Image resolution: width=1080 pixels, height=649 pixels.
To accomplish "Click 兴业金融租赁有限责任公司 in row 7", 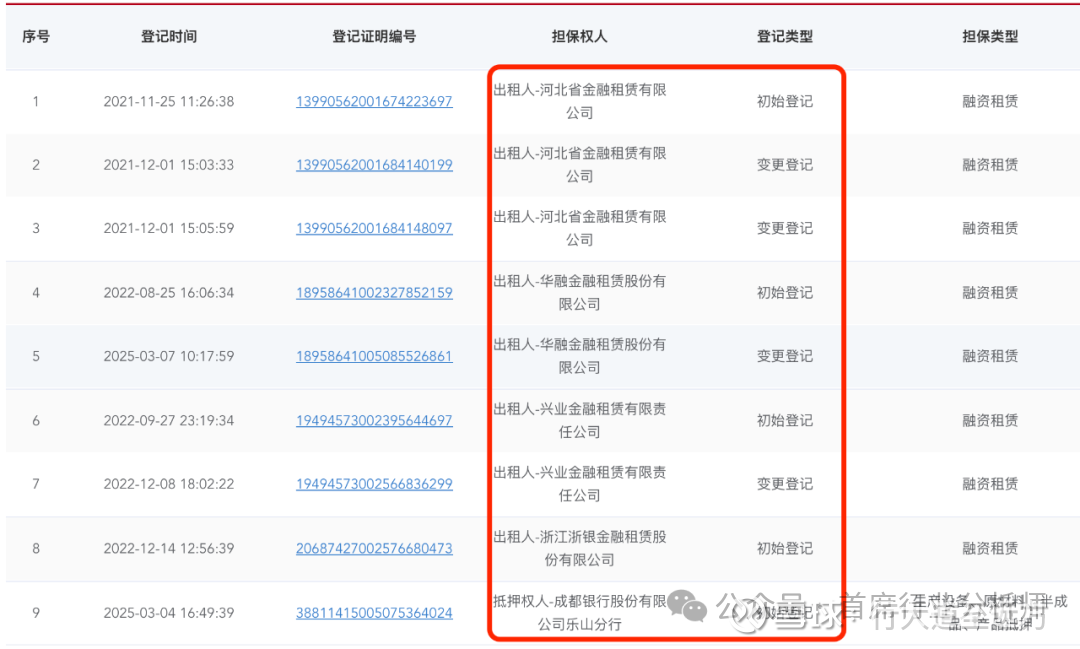I will tap(579, 484).
